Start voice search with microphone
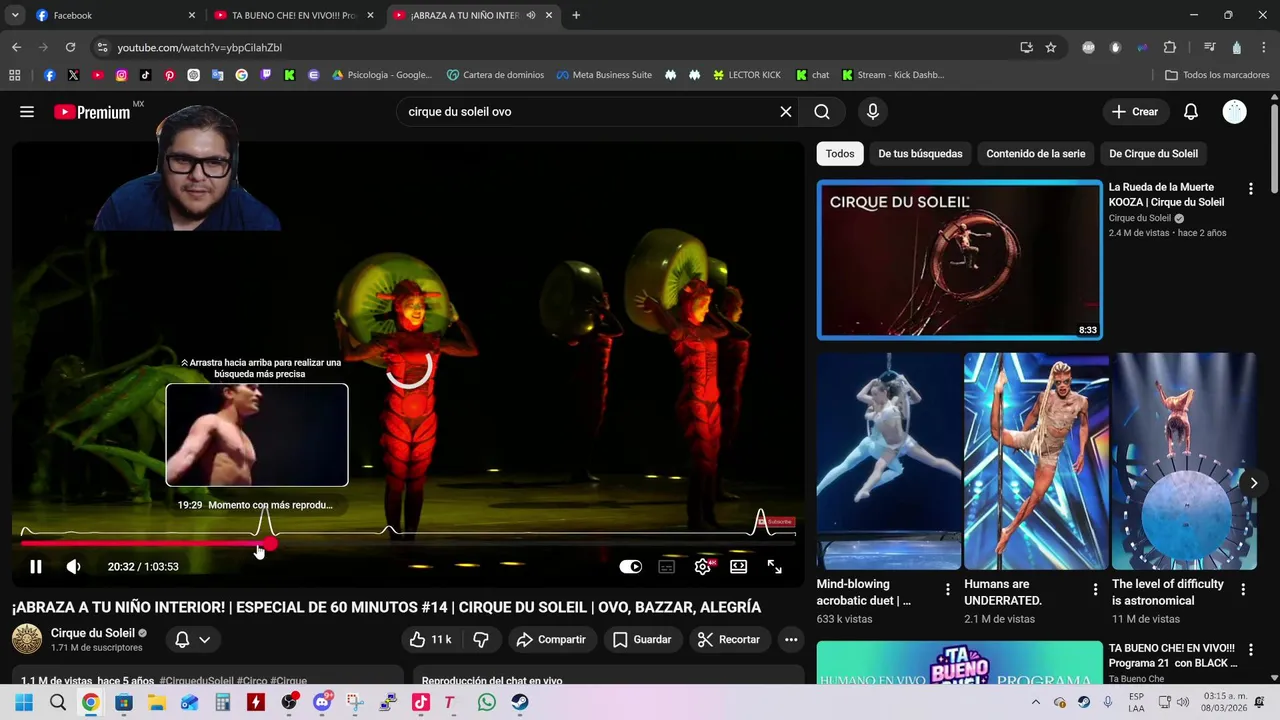 pos(873,112)
